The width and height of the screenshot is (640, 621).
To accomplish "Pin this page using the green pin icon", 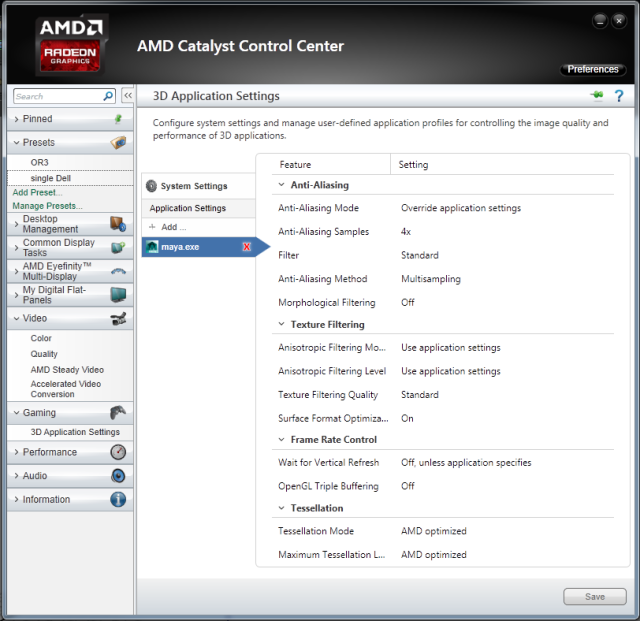I will [597, 95].
